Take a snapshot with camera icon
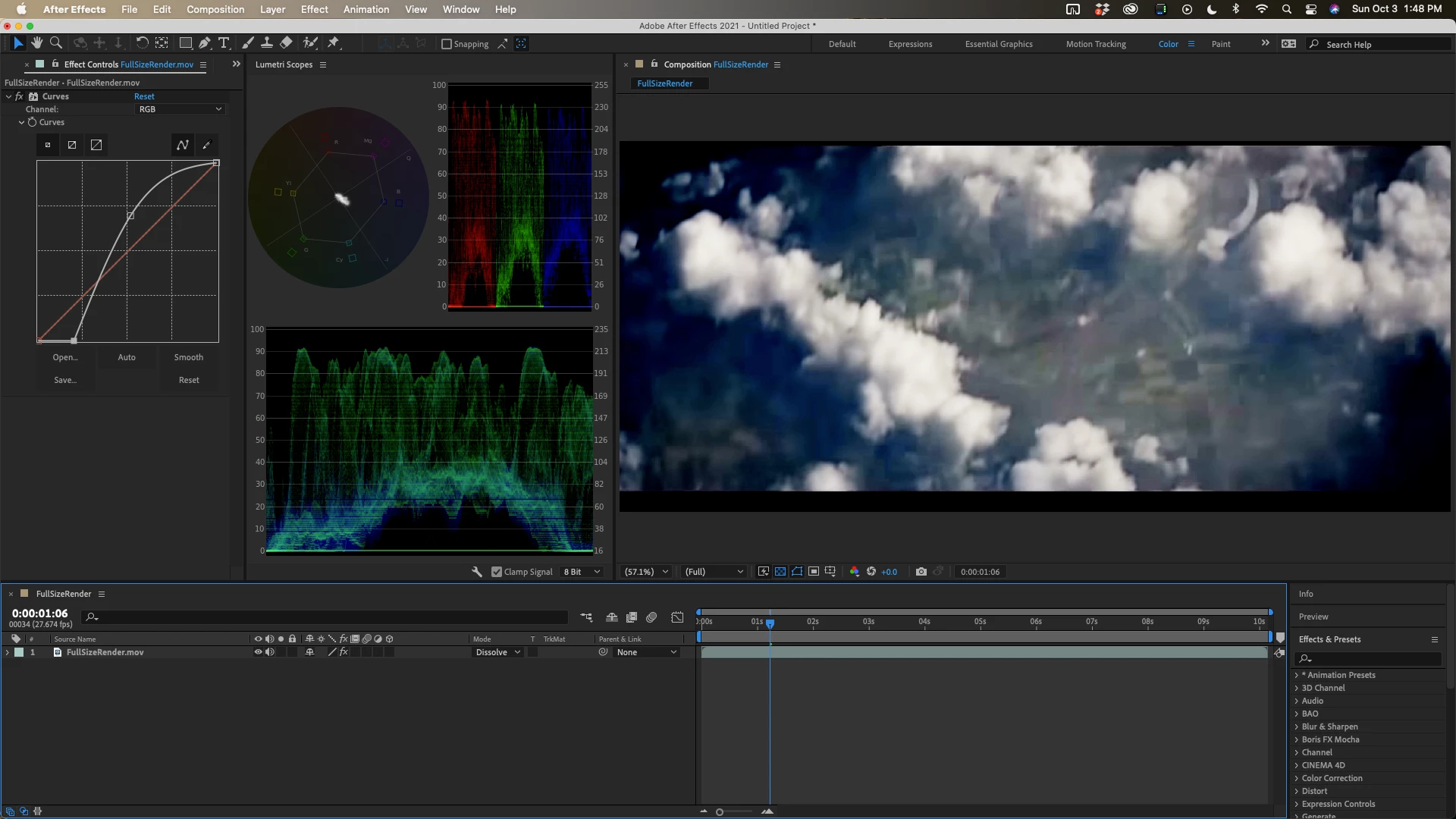The height and width of the screenshot is (819, 1456). tap(921, 572)
